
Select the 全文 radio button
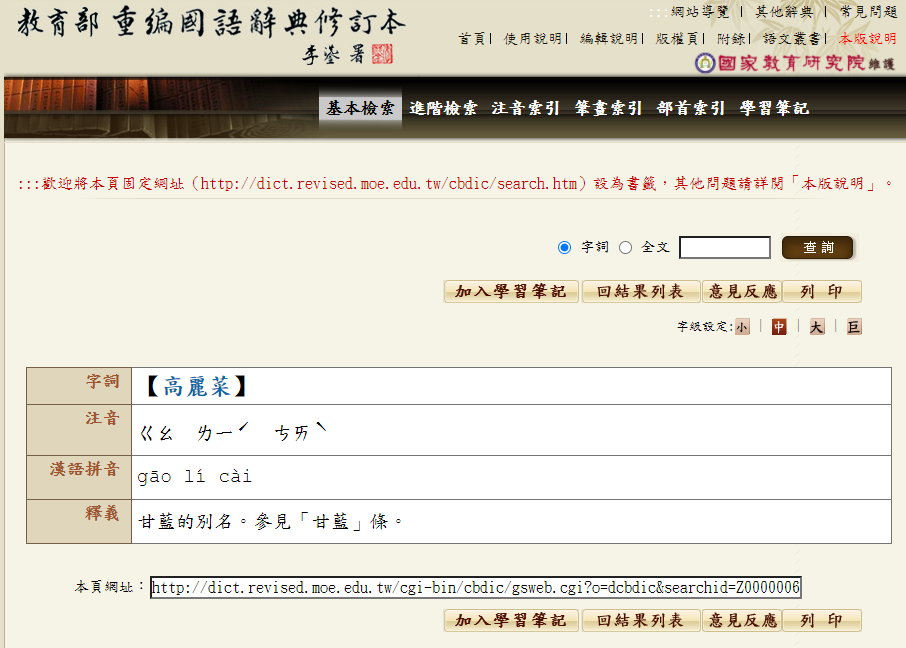625,247
